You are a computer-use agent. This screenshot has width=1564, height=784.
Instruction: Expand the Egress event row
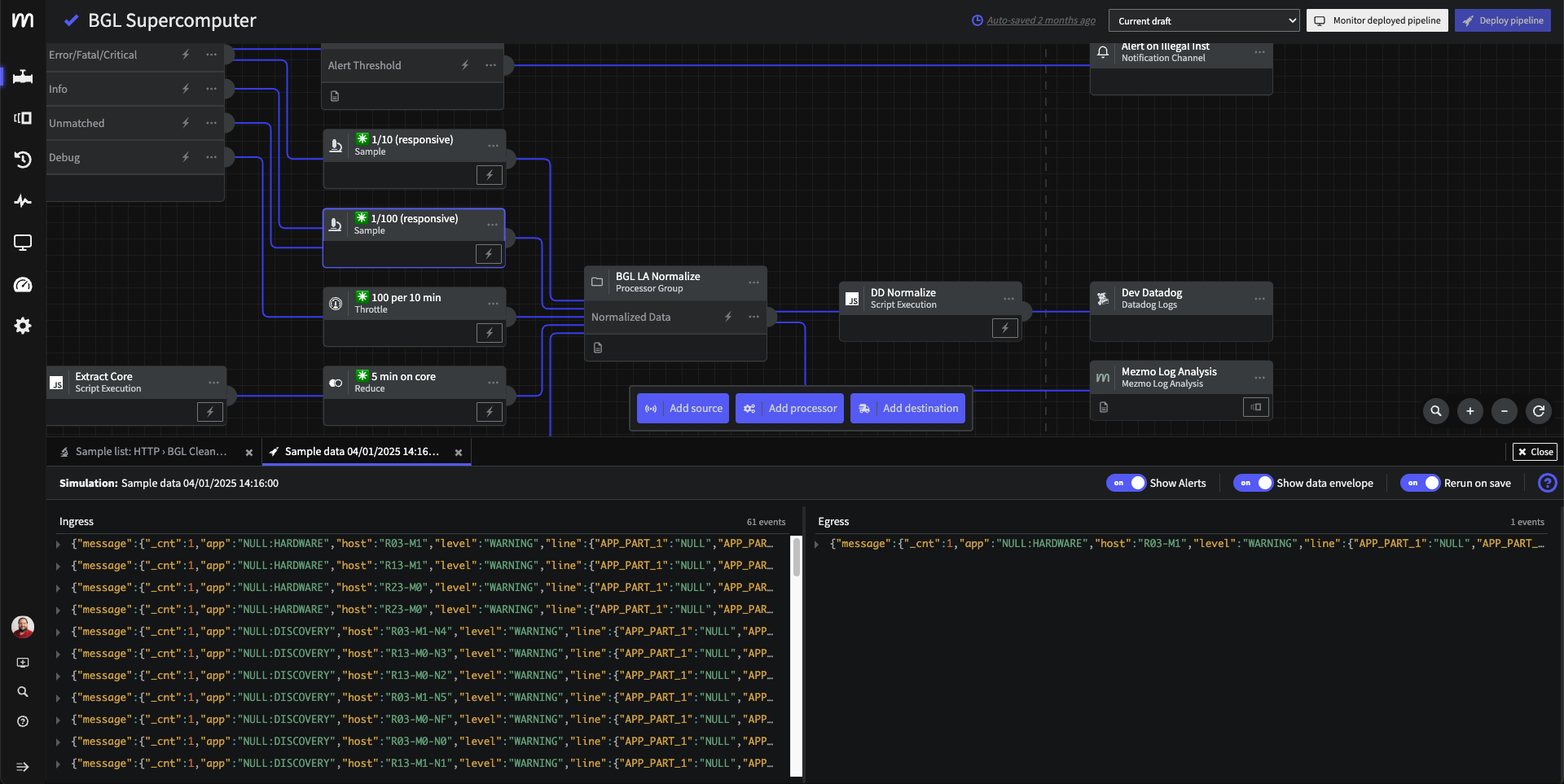click(817, 544)
